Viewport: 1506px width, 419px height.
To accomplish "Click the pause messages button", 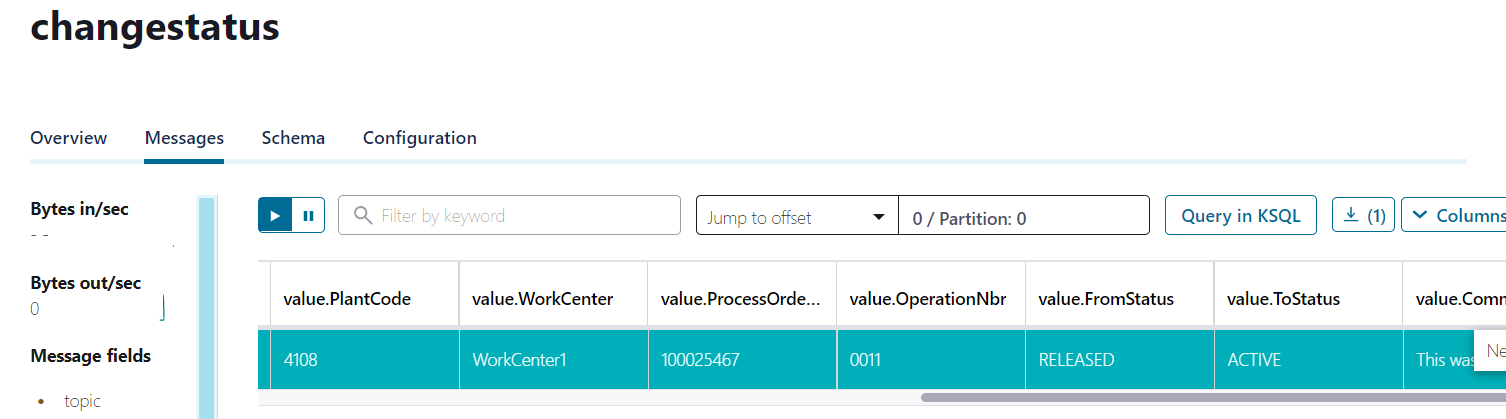I will click(x=308, y=215).
